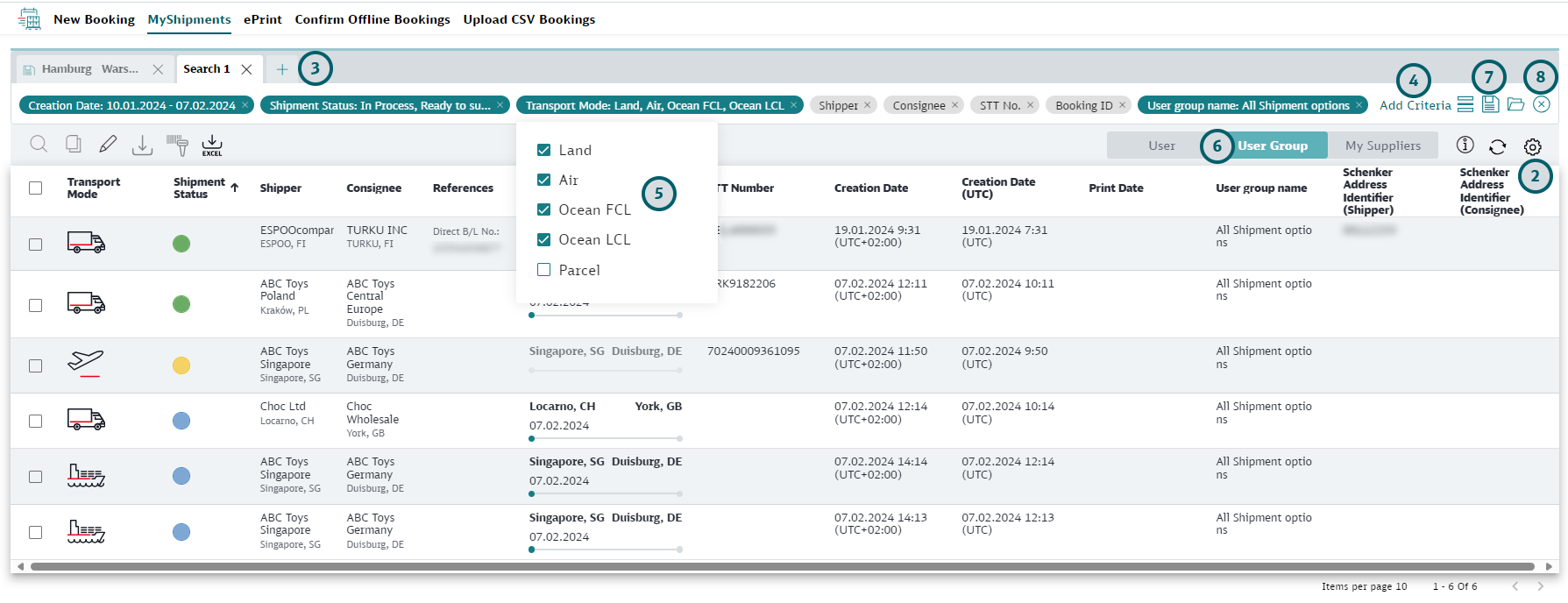1568x603 pixels.
Task: Open the Shipment Status filter chip
Action: [380, 105]
